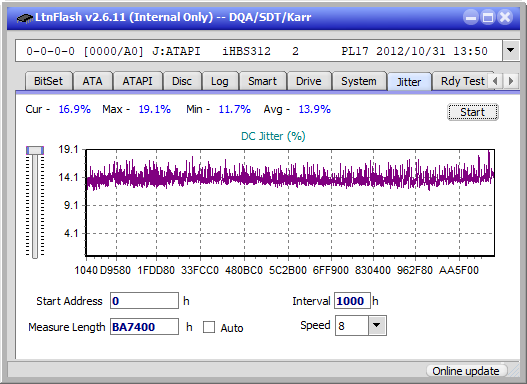This screenshot has width=527, height=384.
Task: Select the Disc tab
Action: [x=182, y=81]
